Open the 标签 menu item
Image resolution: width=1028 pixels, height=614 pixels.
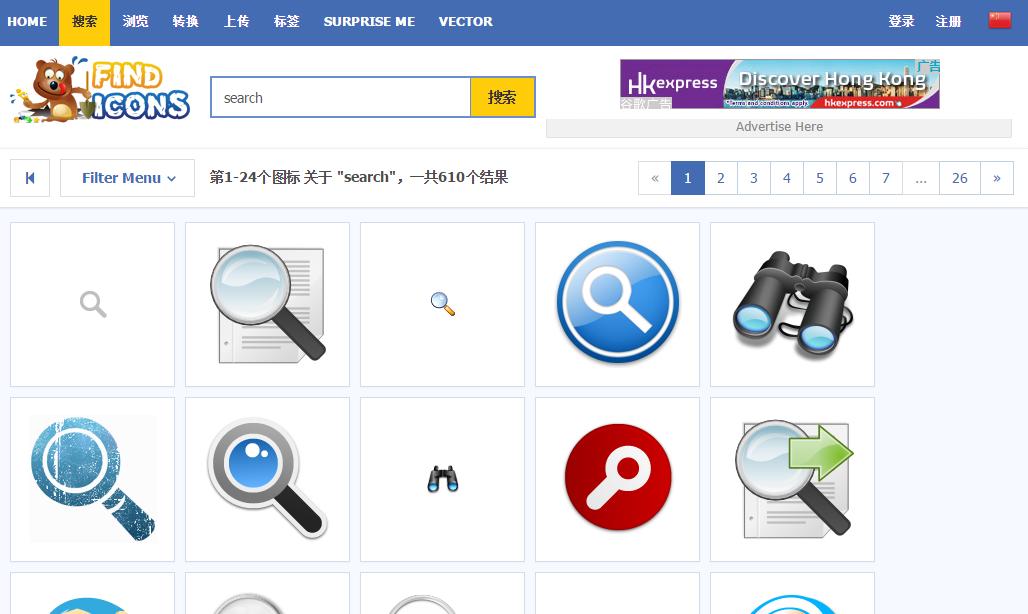287,22
